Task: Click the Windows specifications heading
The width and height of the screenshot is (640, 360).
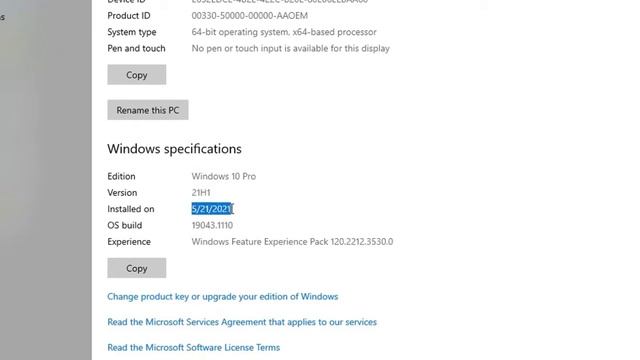Action: (174, 149)
